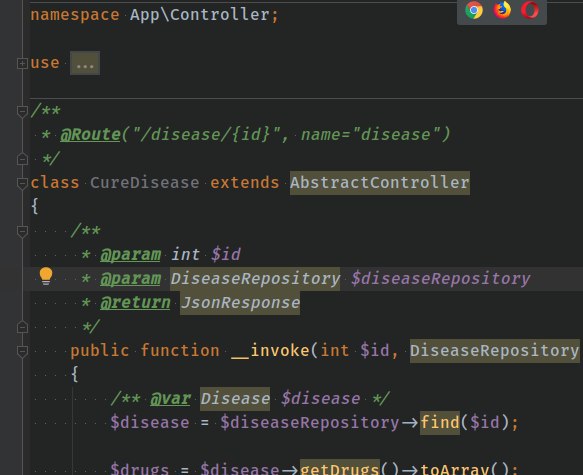Screen dimensions: 583x475
Task: Click DiseaseRepository type in function signature
Action: tap(495, 351)
